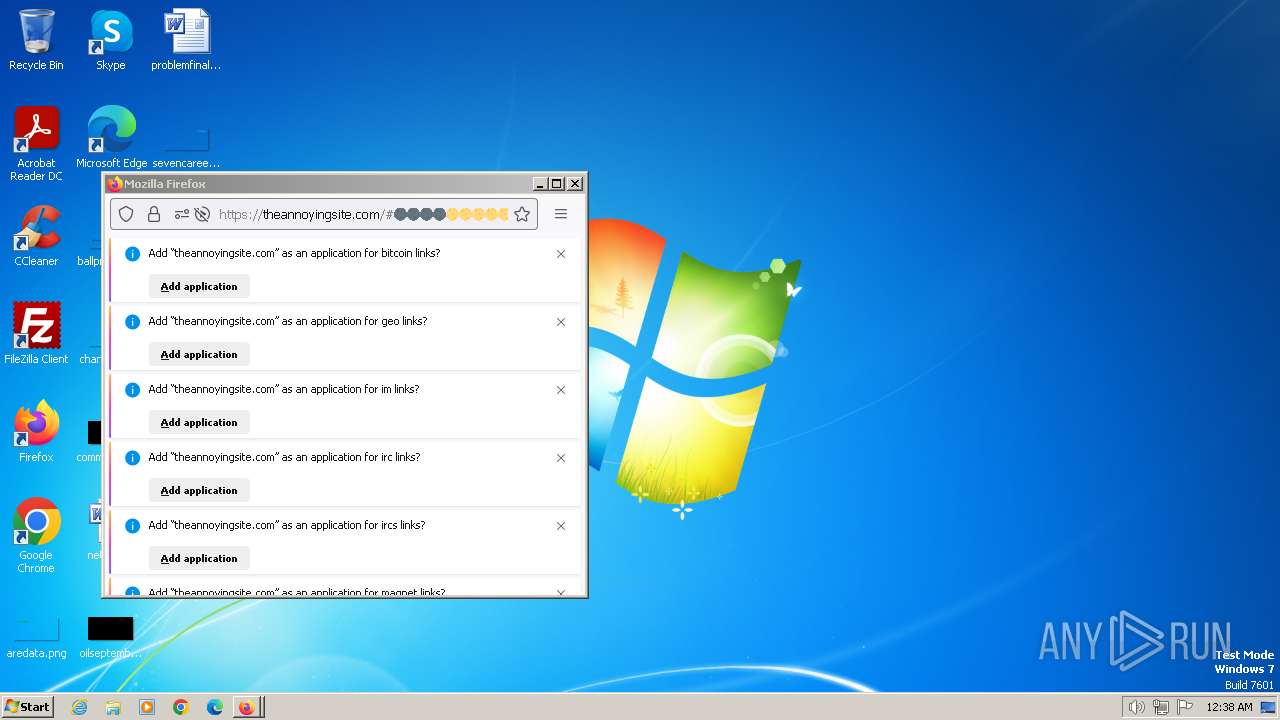This screenshot has height=720, width=1280.
Task: Maximize the Mozilla Firefox window
Action: click(x=557, y=184)
